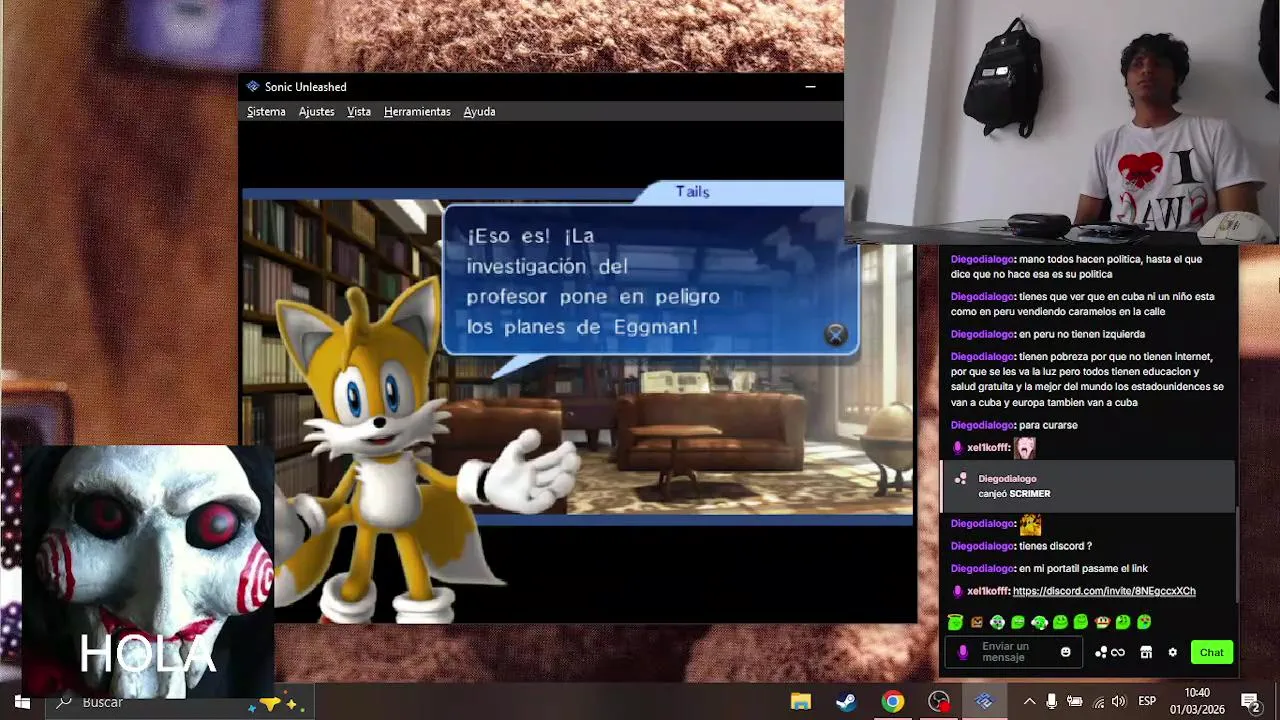Open the Ajustes menu

[316, 112]
